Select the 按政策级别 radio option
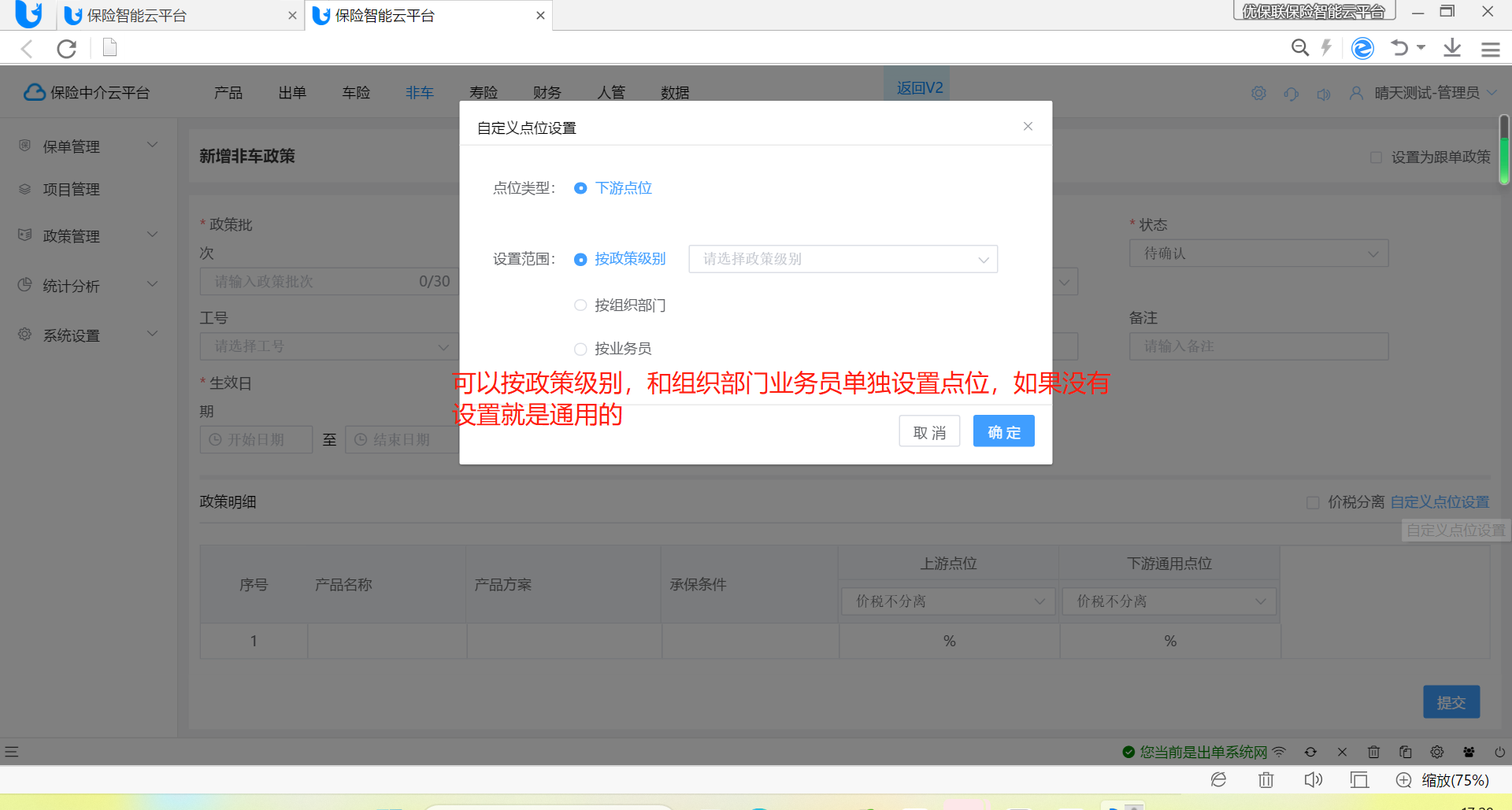Screen dimensions: 1512x810 point(580,259)
